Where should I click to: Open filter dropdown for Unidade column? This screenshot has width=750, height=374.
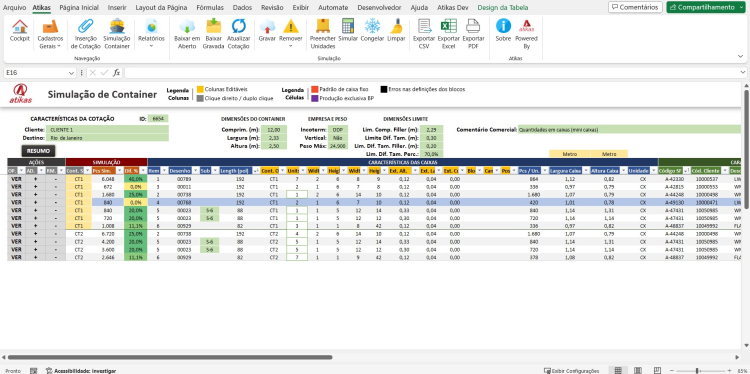[x=654, y=170]
